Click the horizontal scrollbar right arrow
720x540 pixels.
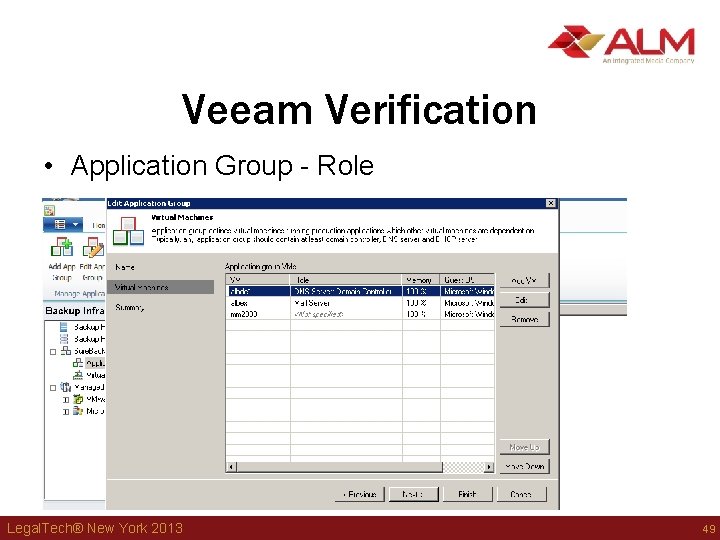point(489,467)
